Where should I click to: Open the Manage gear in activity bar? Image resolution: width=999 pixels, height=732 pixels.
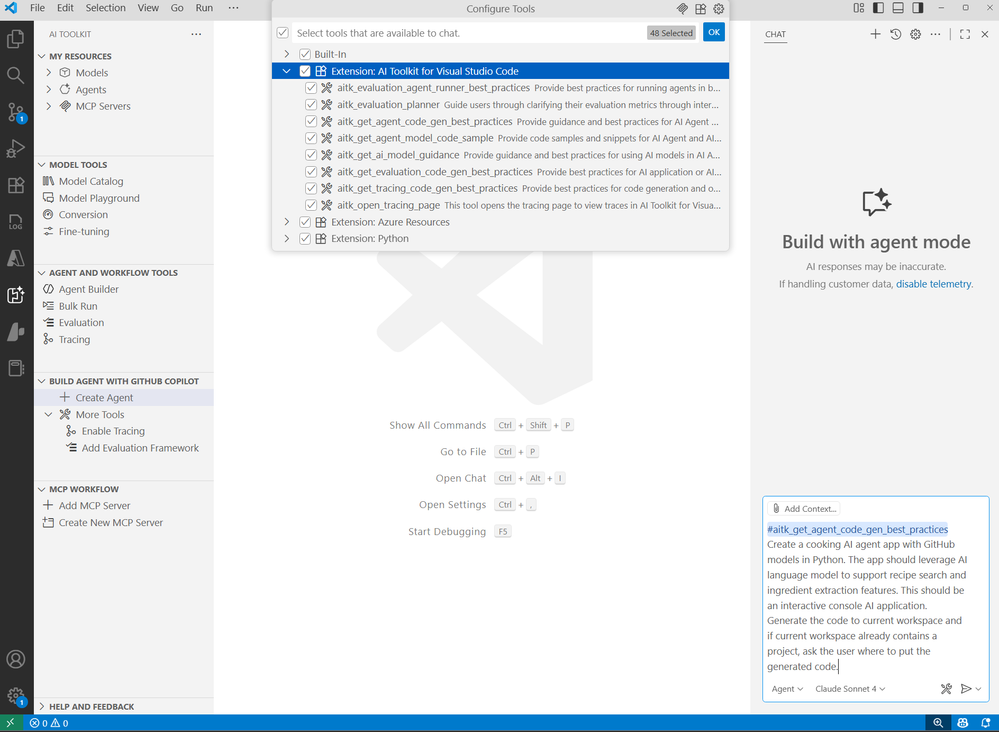tap(15, 696)
